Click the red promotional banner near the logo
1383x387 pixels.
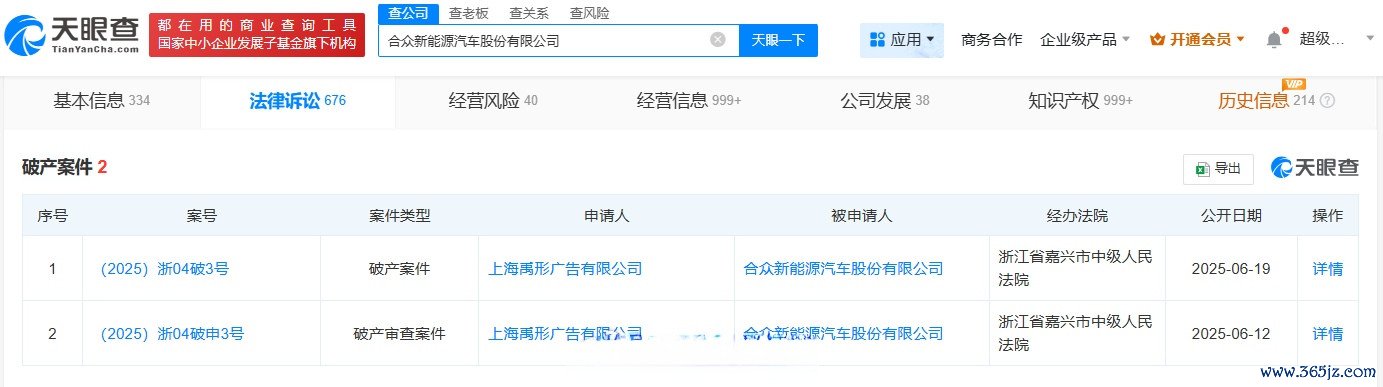(256, 35)
